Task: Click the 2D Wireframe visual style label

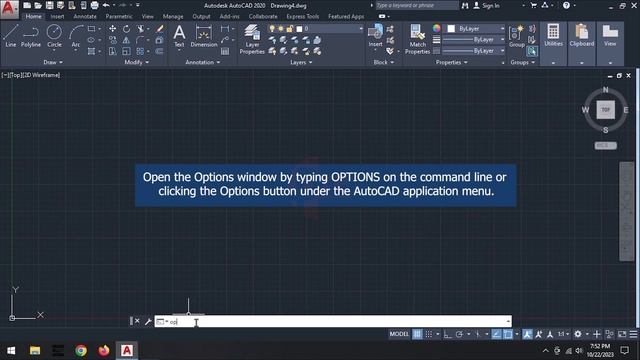Action: [x=42, y=75]
